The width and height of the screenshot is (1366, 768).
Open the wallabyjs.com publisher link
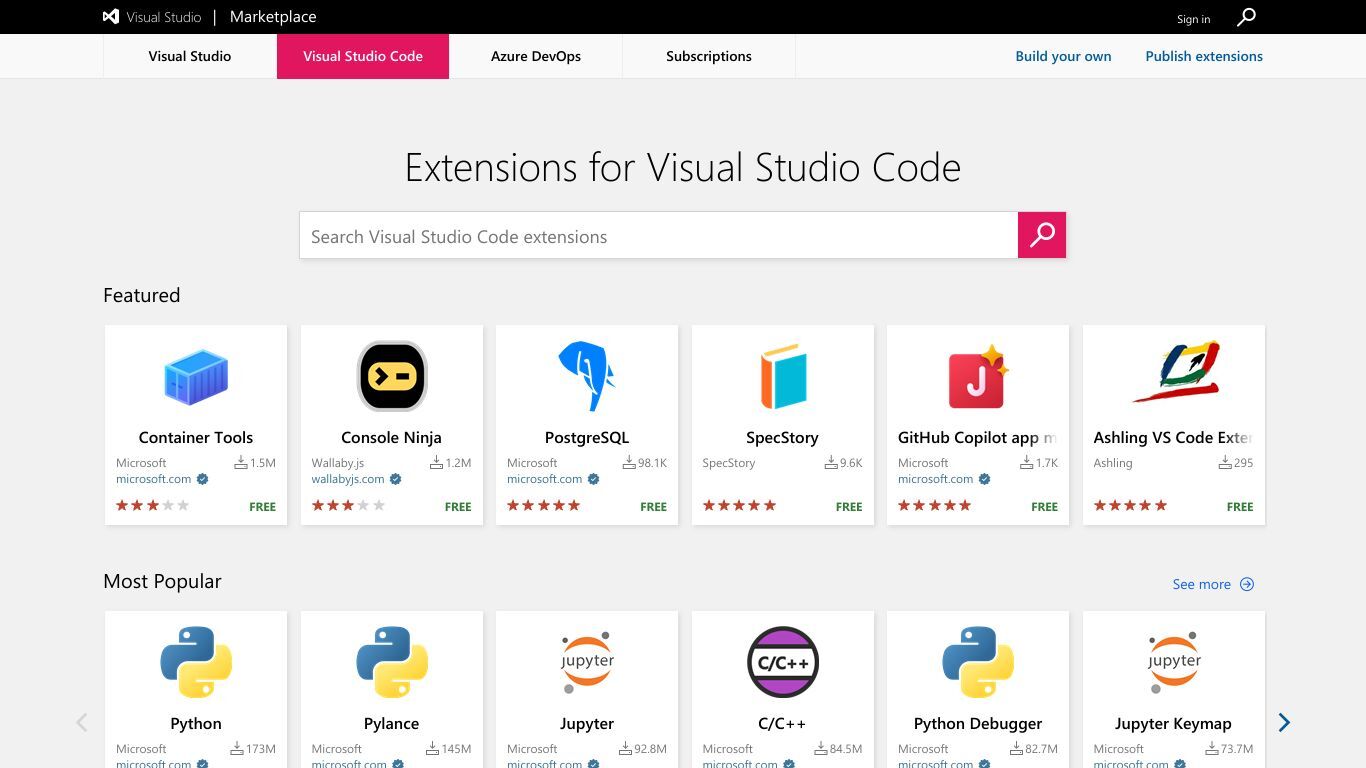click(x=348, y=479)
